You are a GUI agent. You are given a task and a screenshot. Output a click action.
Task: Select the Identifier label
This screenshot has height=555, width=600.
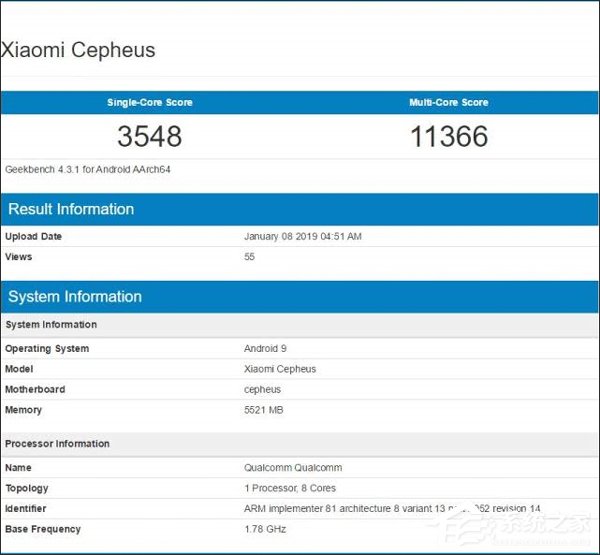(26, 509)
